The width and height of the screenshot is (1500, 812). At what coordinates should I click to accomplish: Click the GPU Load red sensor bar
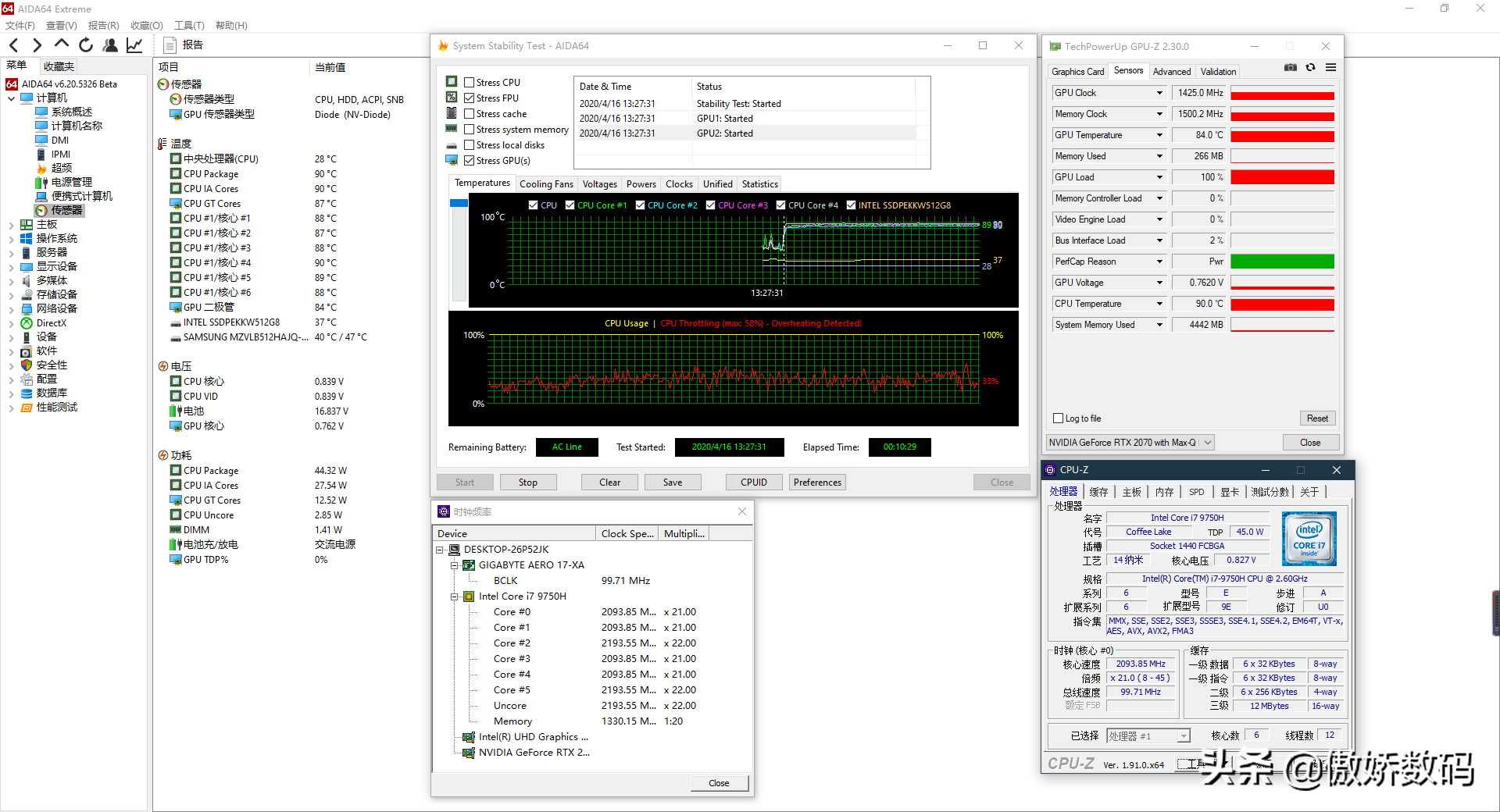1282,177
